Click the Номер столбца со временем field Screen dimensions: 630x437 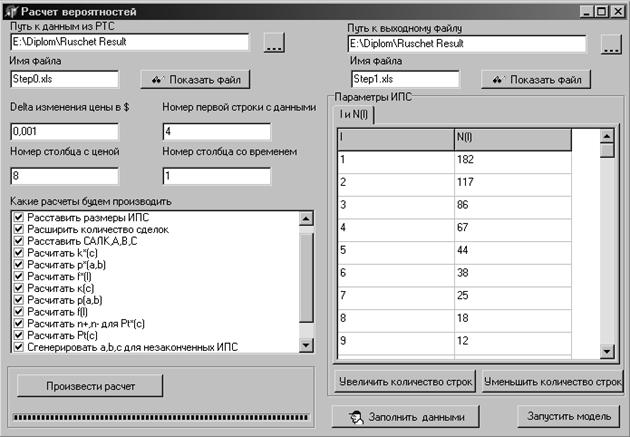pos(217,176)
